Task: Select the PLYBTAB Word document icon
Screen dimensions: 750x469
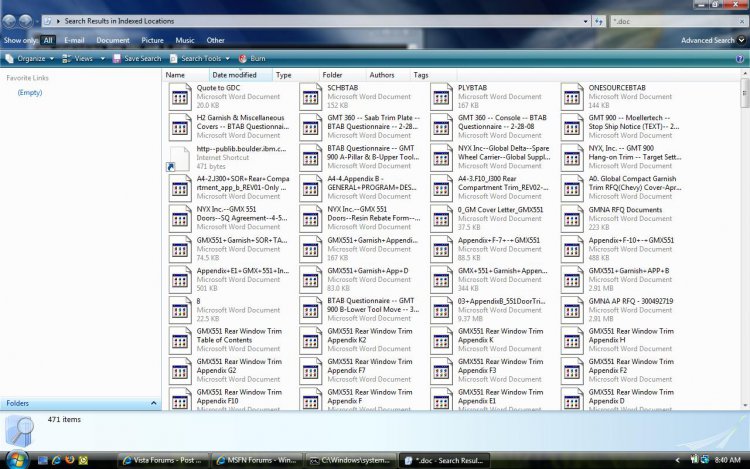Action: tap(441, 97)
